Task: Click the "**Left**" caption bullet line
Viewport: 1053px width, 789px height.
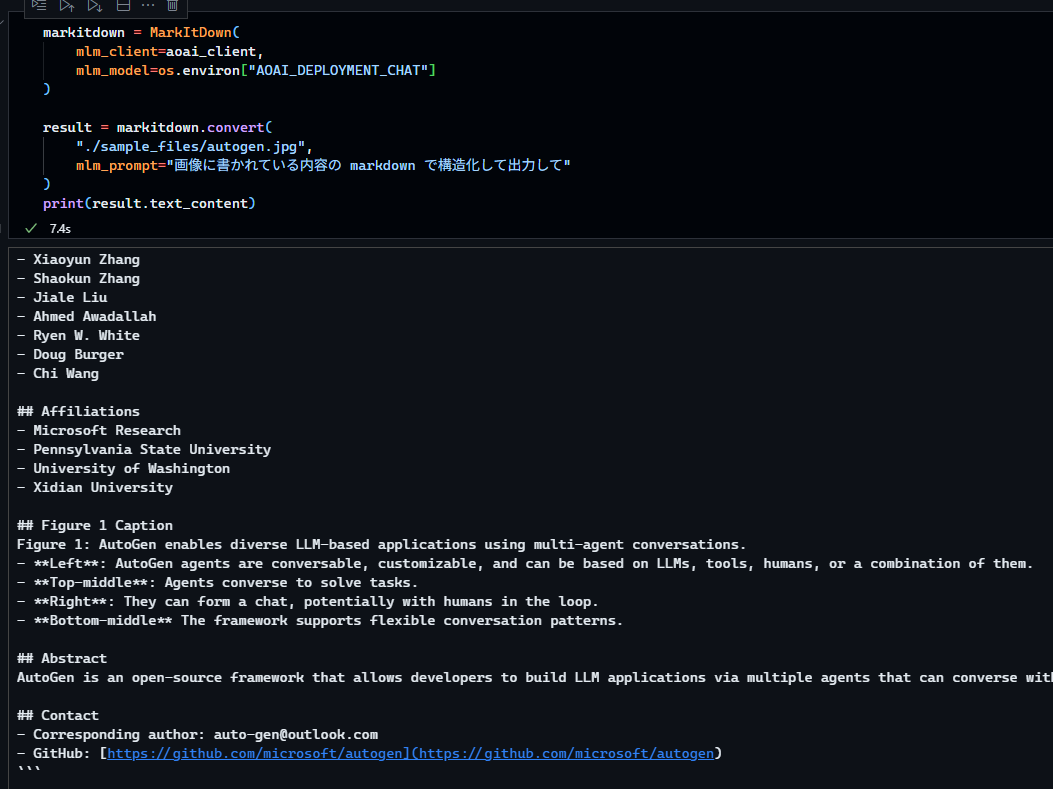Action: 525,563
